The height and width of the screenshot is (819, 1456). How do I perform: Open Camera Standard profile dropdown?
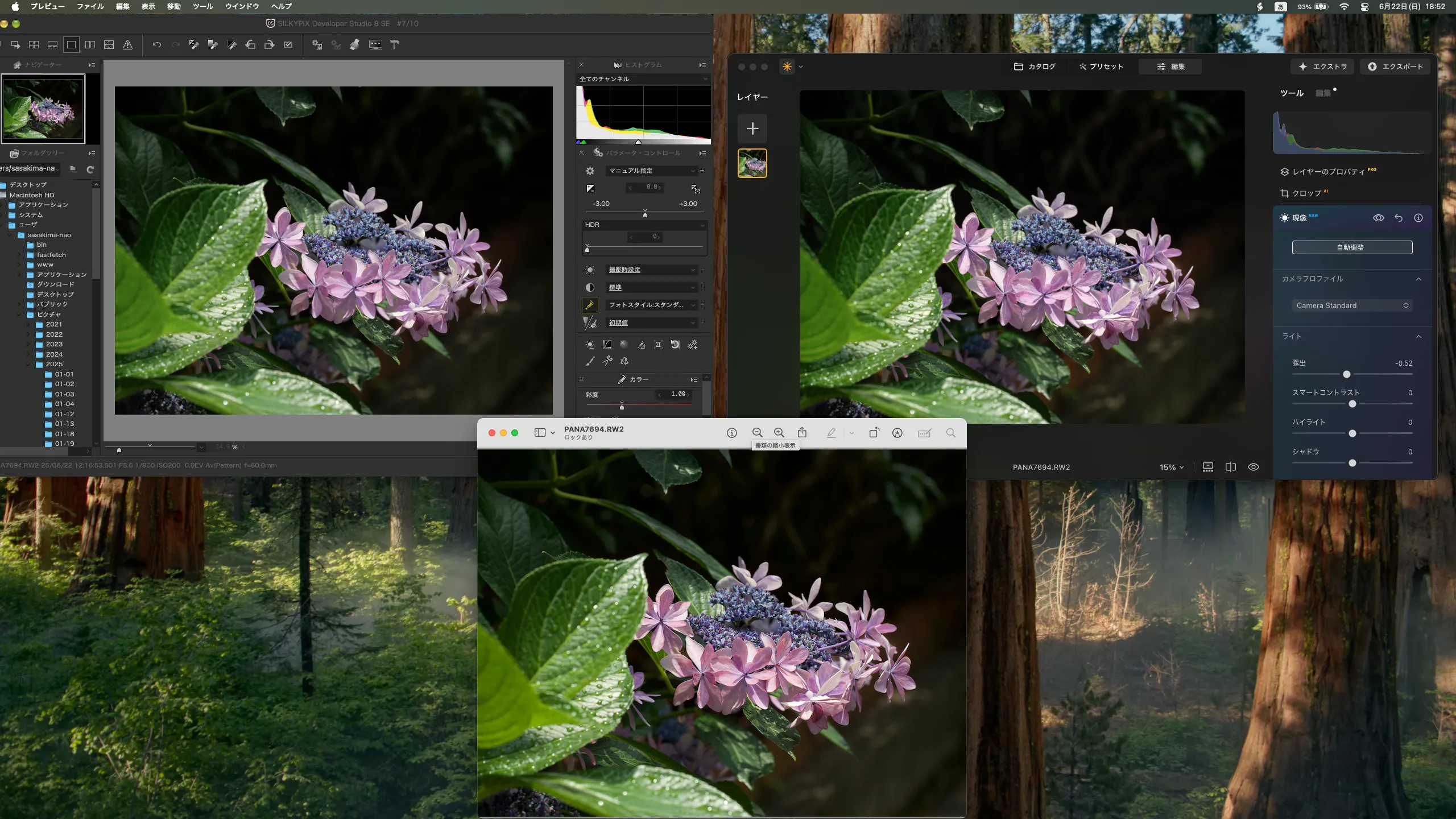(1352, 305)
